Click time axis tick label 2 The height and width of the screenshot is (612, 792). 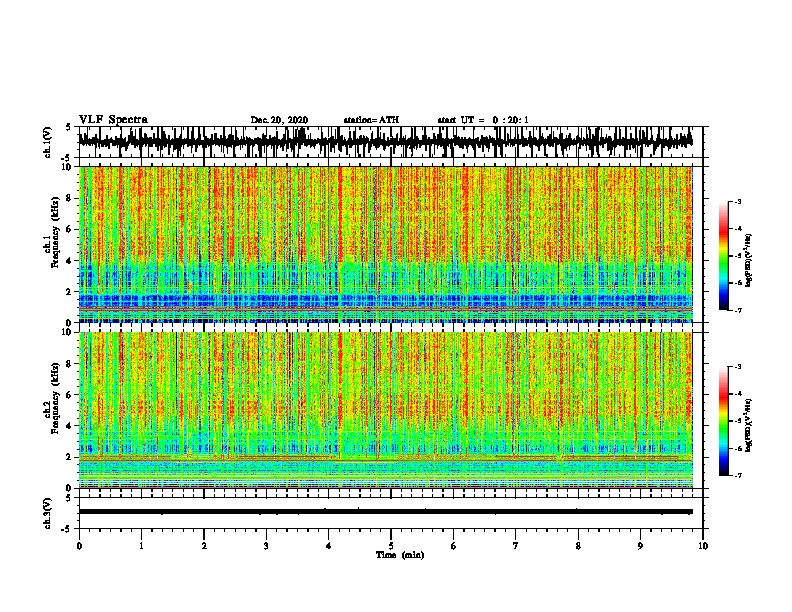tap(204, 546)
